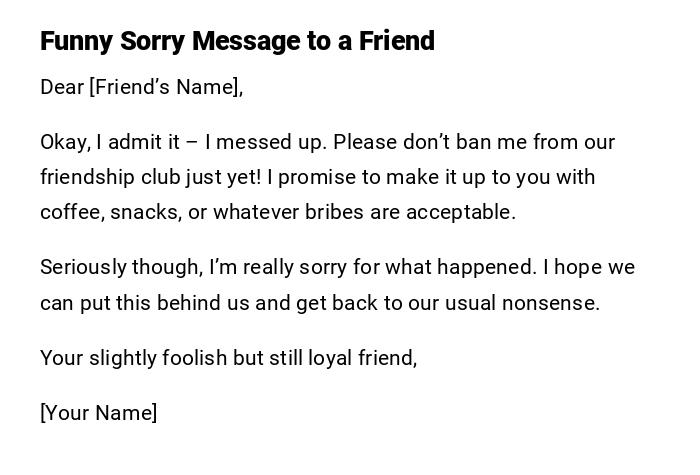
Task: Click the word "Dear" in the salutation
Action: (62, 88)
